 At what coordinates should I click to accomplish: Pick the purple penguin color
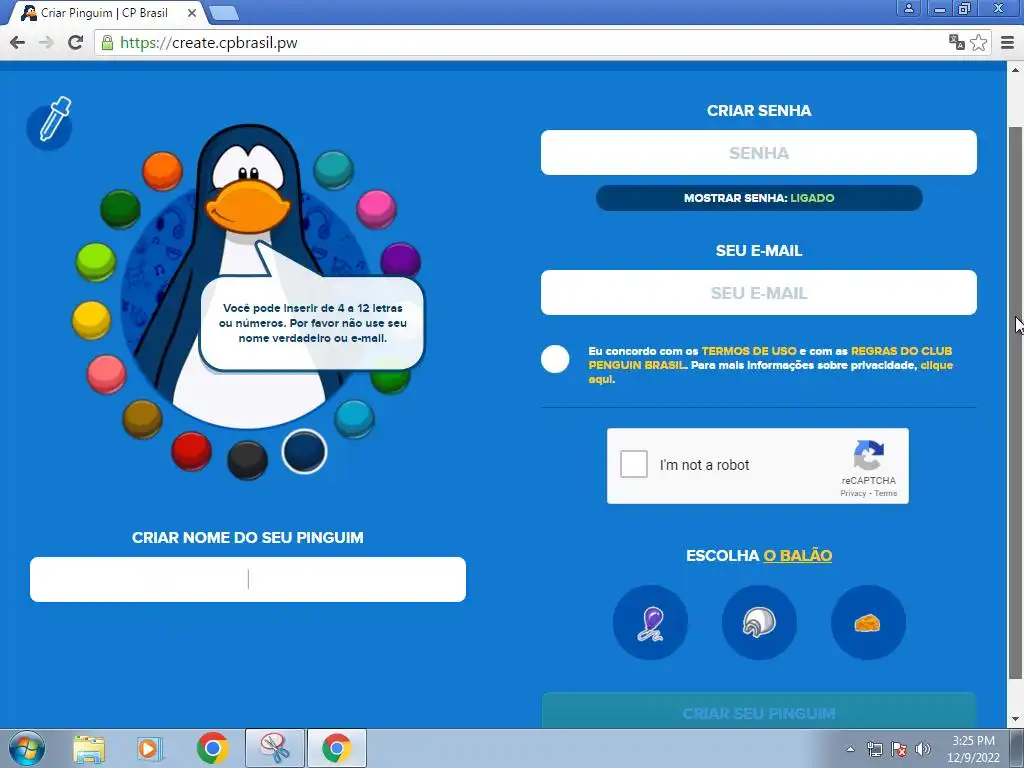point(400,260)
